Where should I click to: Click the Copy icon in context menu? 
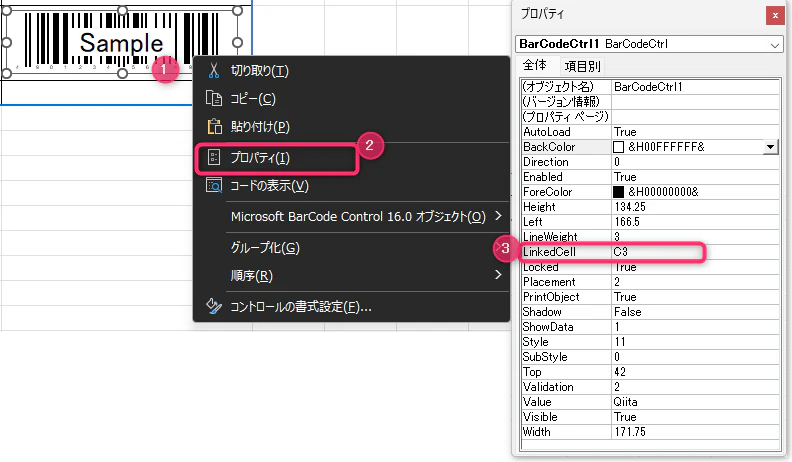[x=214, y=98]
